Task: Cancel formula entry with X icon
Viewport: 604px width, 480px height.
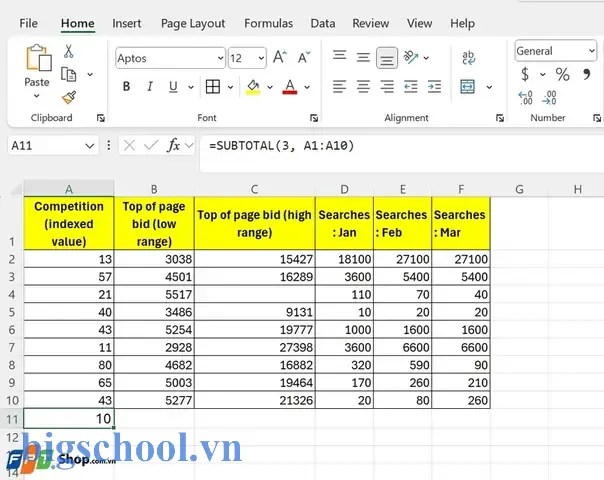Action: [x=129, y=145]
